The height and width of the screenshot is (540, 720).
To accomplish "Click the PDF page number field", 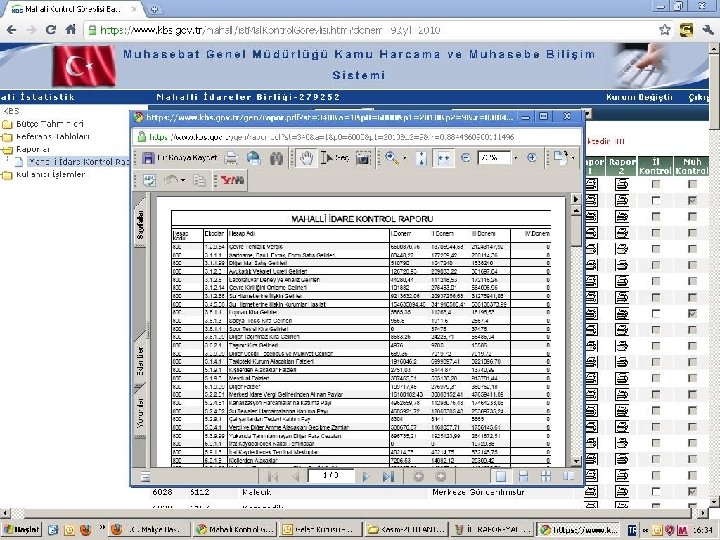I will [331, 476].
